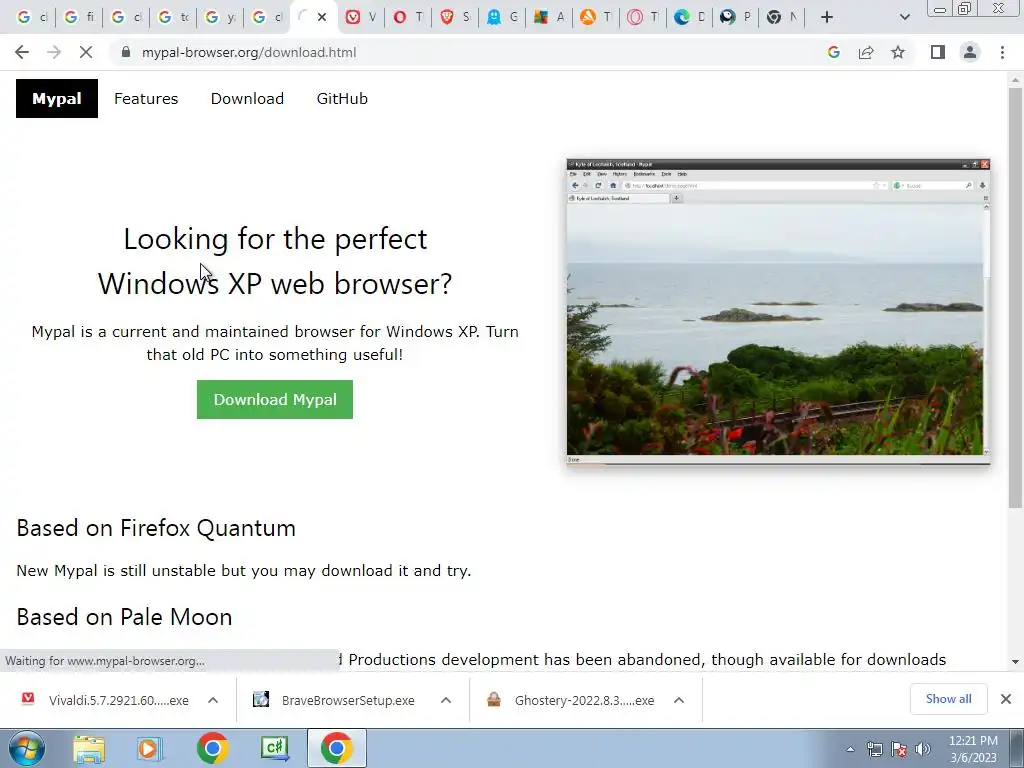Show hidden system tray icons
The height and width of the screenshot is (768, 1024).
(x=850, y=749)
